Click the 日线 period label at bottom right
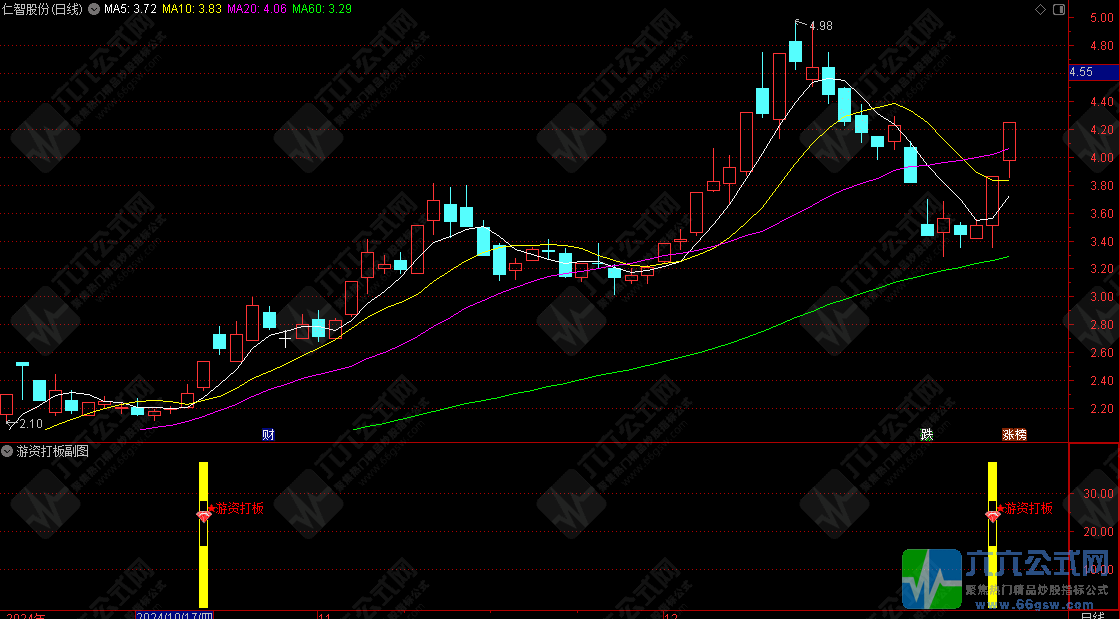Viewport: 1120px width, 619px height. point(1094,614)
